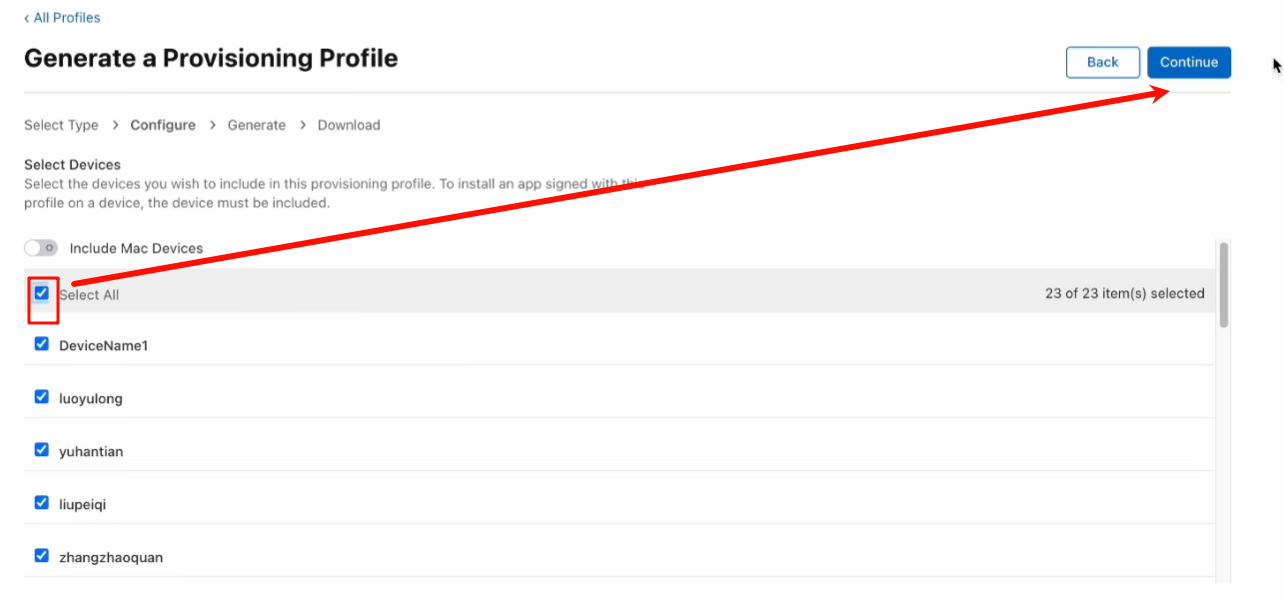The height and width of the screenshot is (606, 1284).
Task: Click the Configure breadcrumb step
Action: coord(163,125)
